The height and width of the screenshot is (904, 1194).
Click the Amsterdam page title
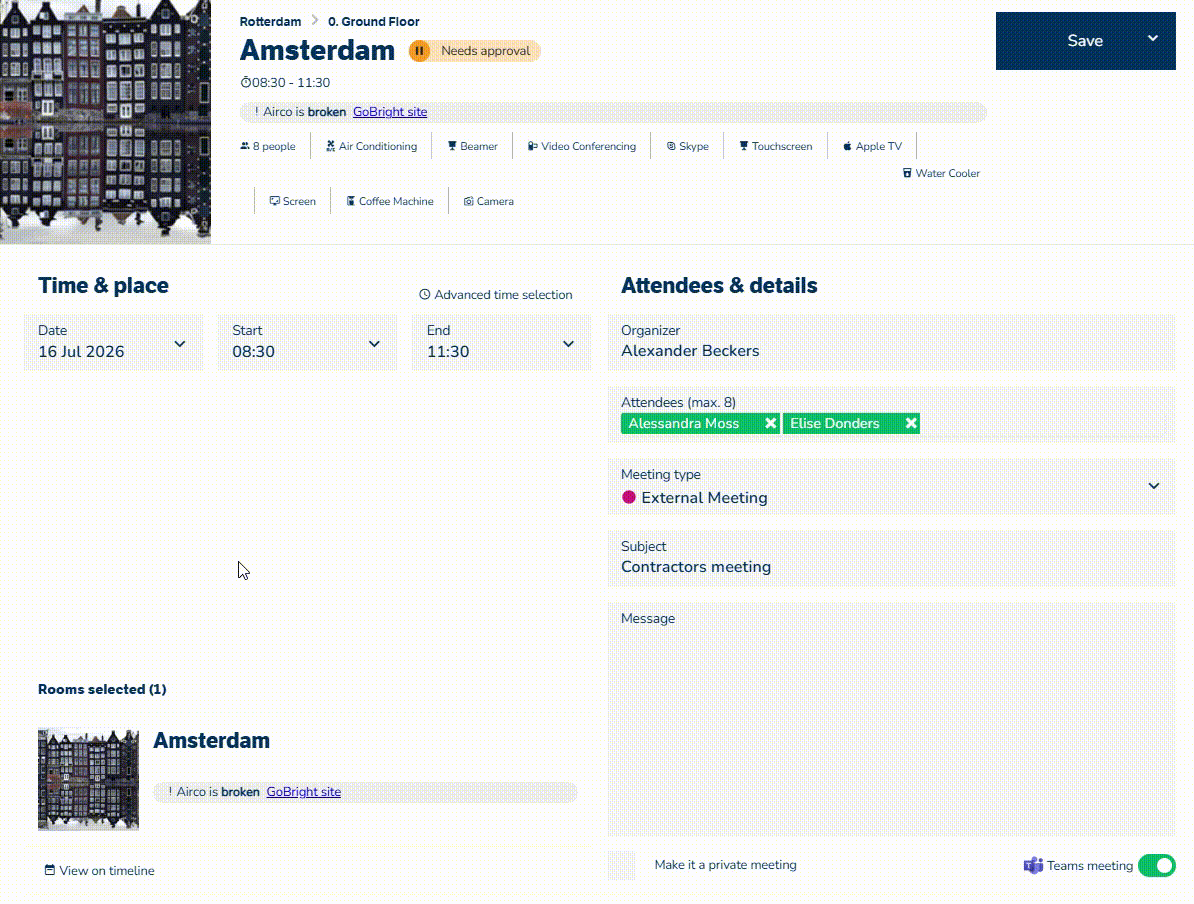[x=318, y=50]
